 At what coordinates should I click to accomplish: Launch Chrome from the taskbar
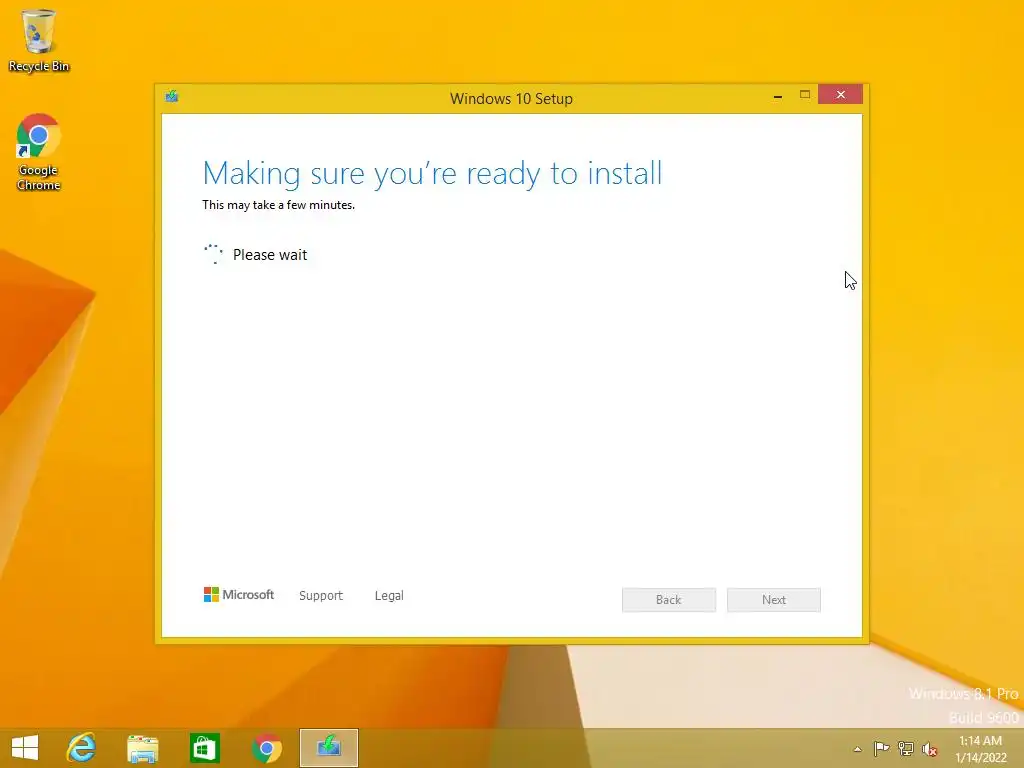[x=266, y=748]
